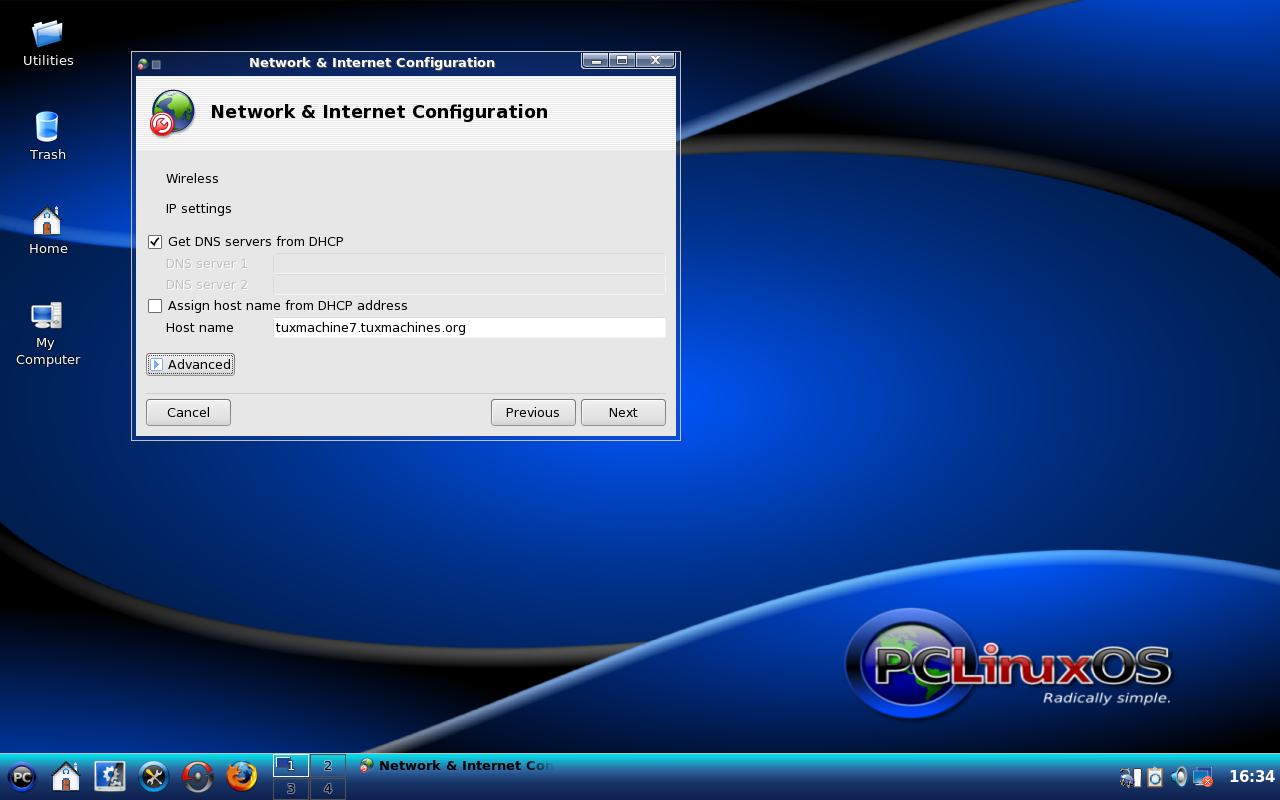Click the disconnected network monitor tray icon
The height and width of the screenshot is (800, 1280).
(x=1203, y=777)
